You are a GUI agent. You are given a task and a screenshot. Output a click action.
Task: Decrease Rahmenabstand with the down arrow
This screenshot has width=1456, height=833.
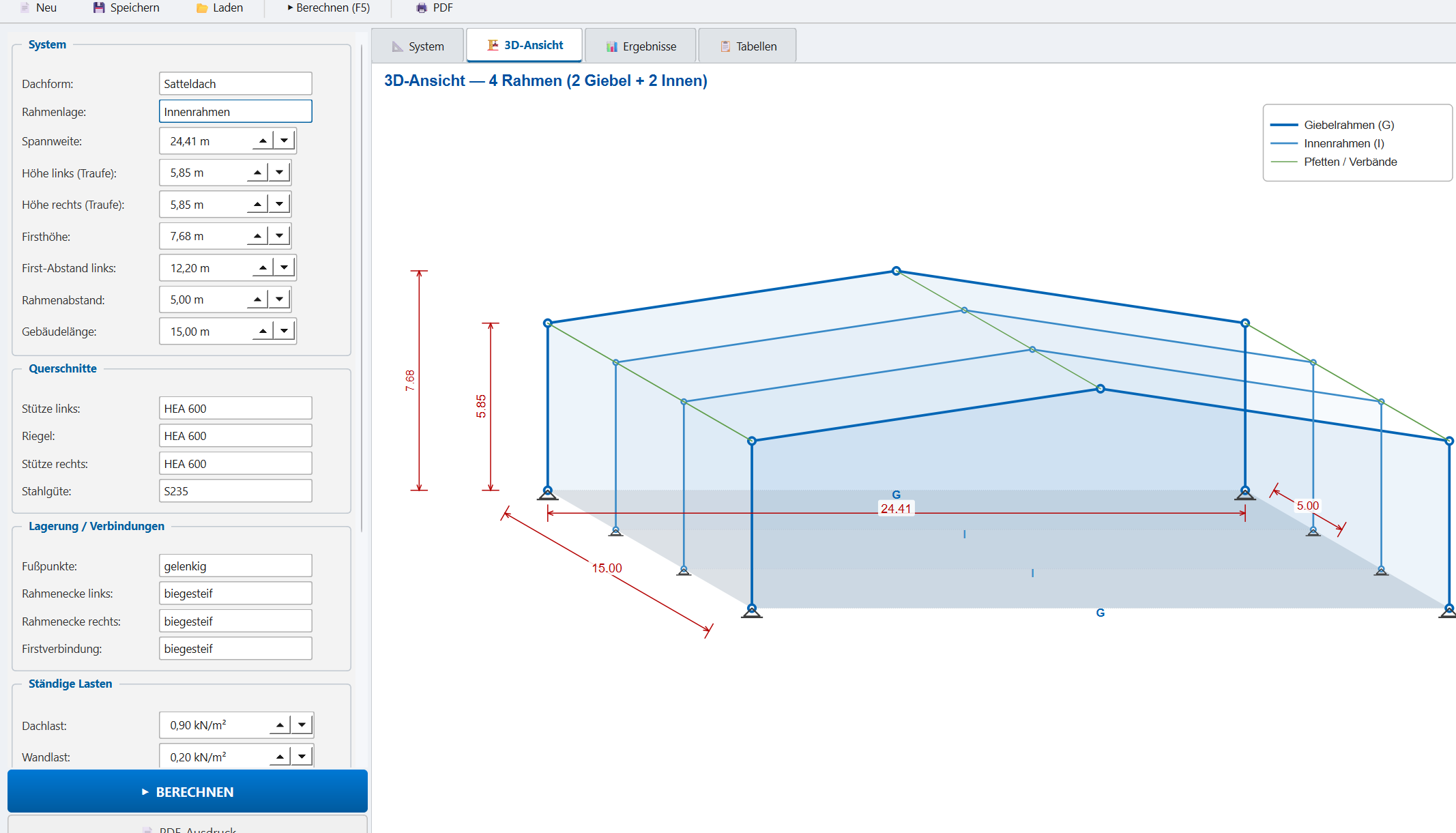[x=279, y=299]
